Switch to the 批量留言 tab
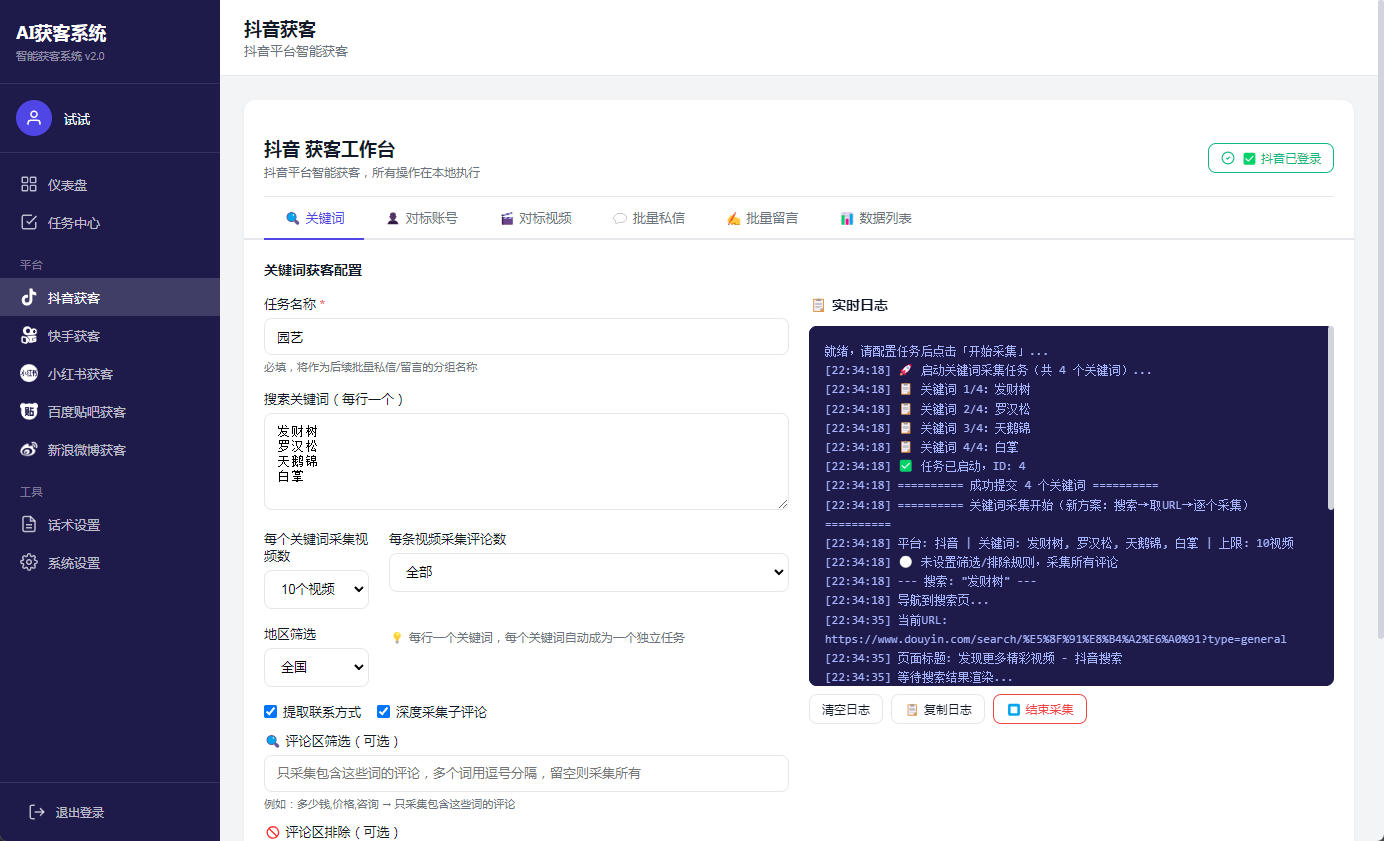The height and width of the screenshot is (841, 1384). click(761, 218)
